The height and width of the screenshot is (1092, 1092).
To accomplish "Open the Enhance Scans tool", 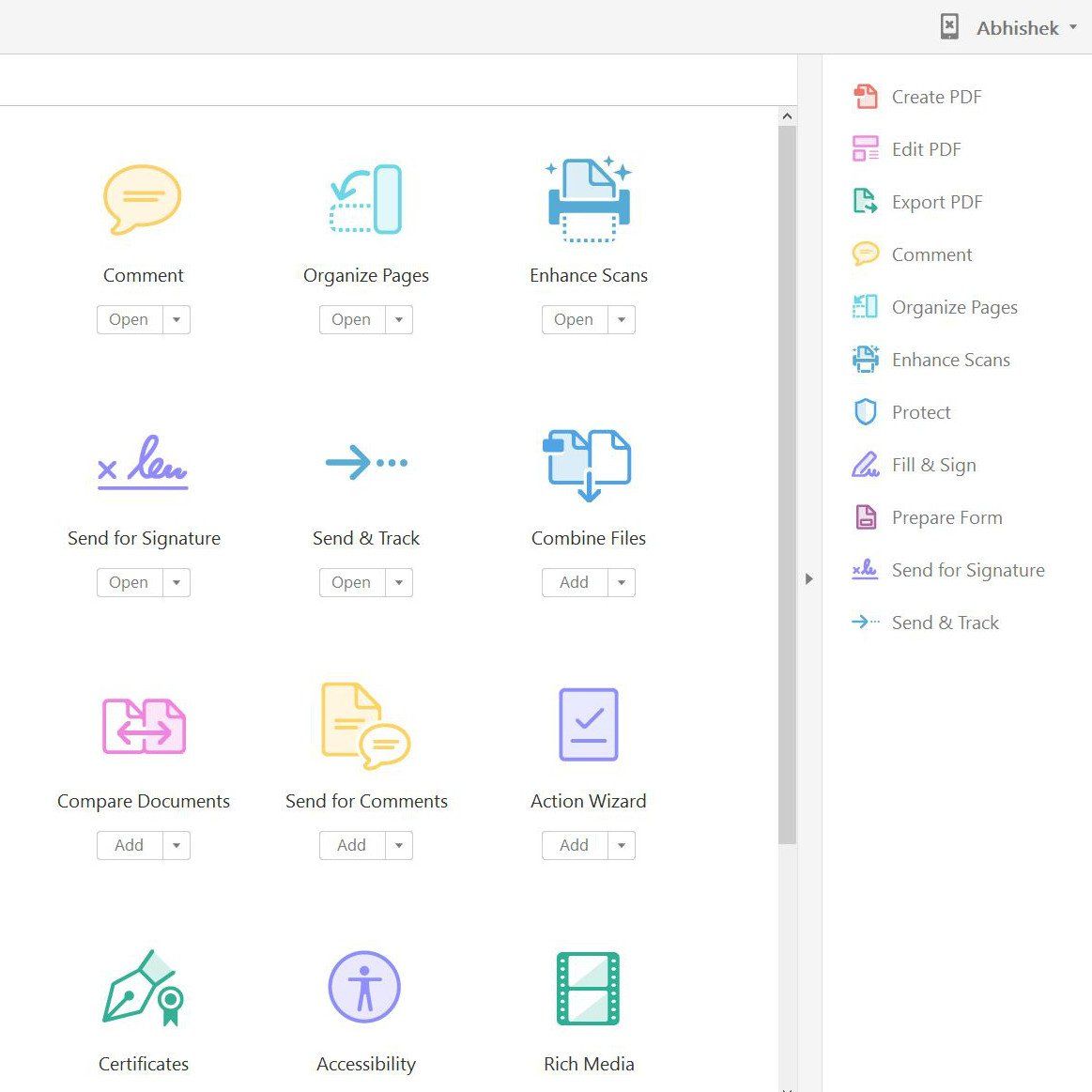I will [x=573, y=319].
